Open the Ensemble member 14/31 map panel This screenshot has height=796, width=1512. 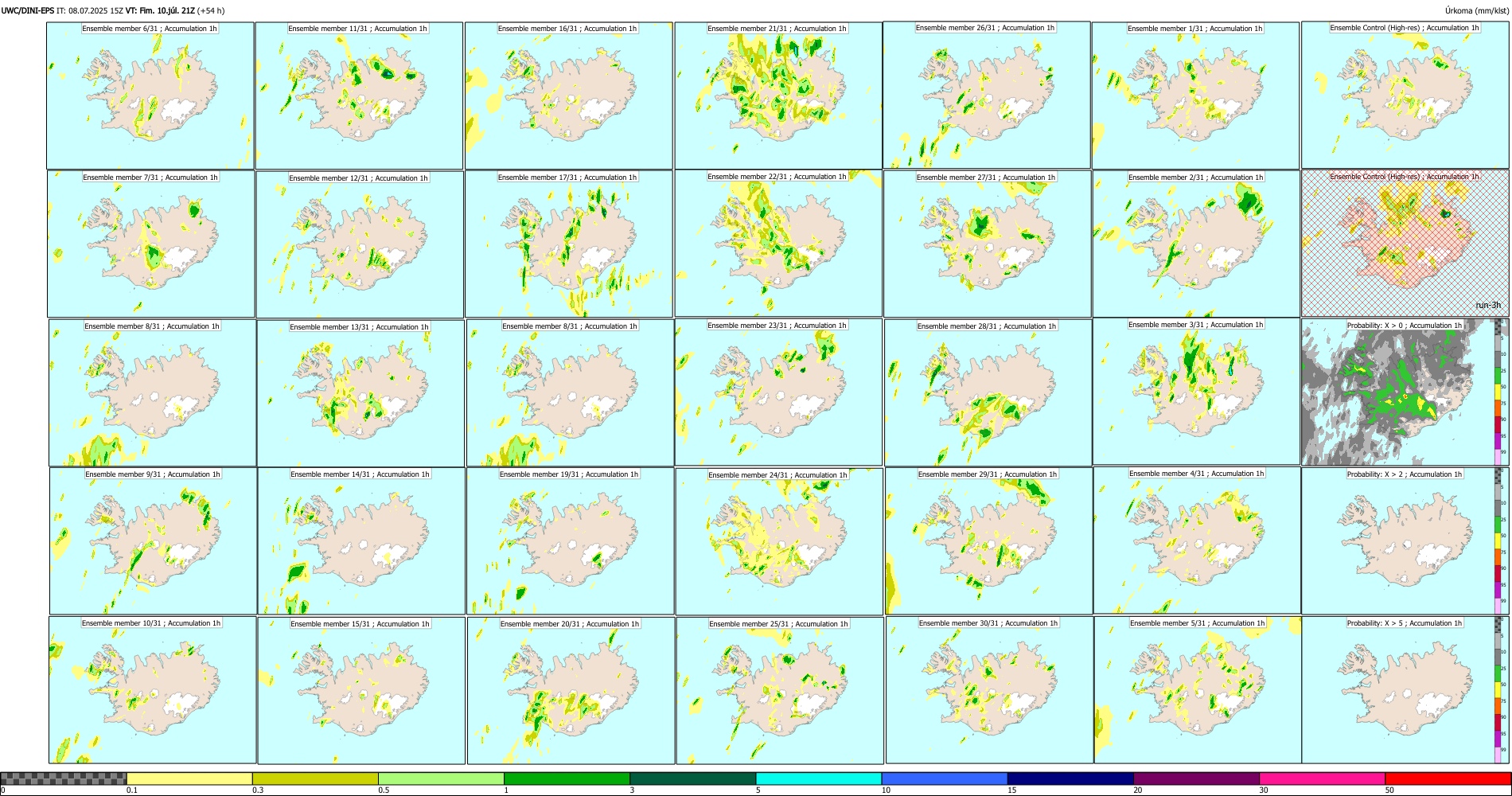361,540
